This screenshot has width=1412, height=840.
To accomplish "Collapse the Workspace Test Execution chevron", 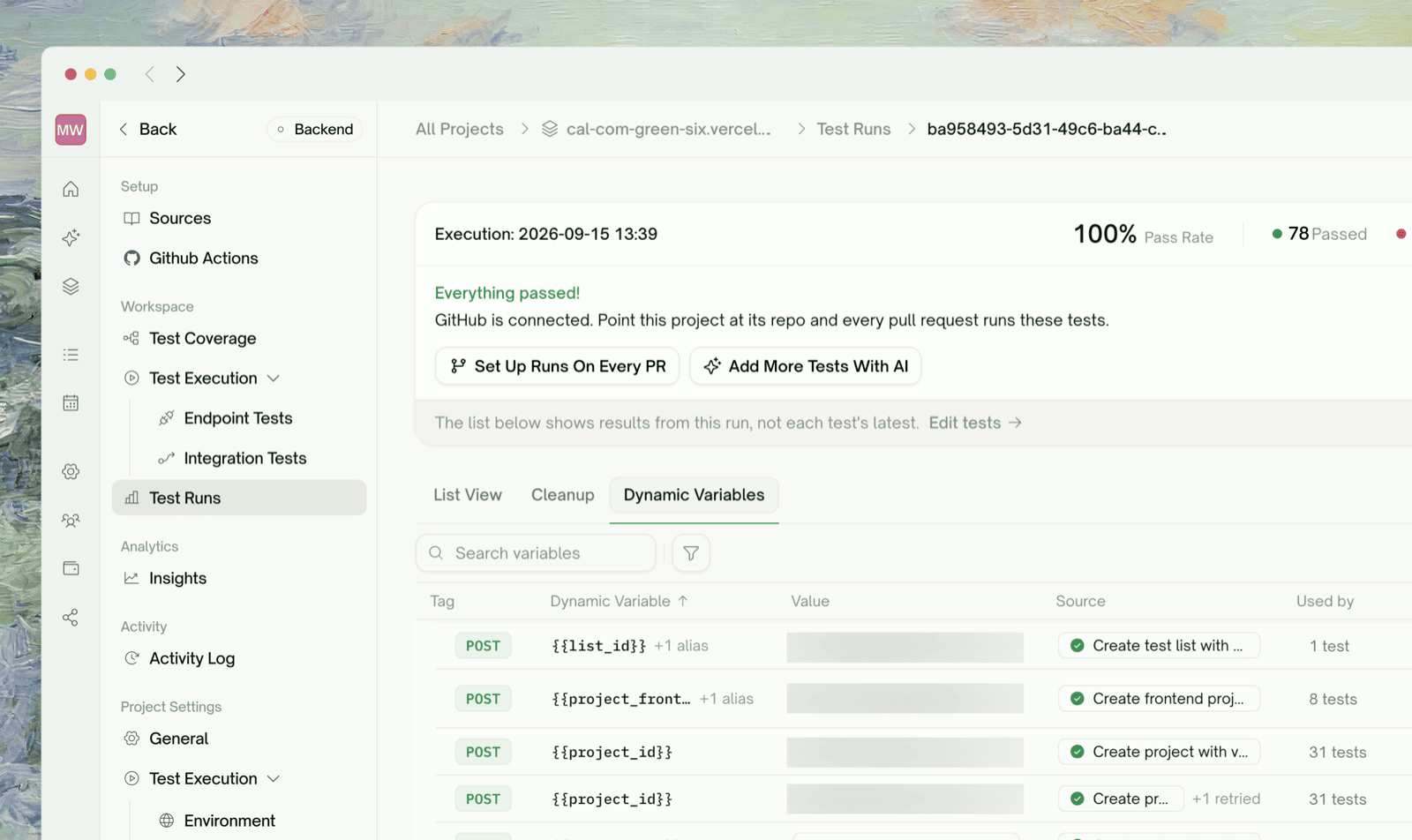I will [x=274, y=379].
